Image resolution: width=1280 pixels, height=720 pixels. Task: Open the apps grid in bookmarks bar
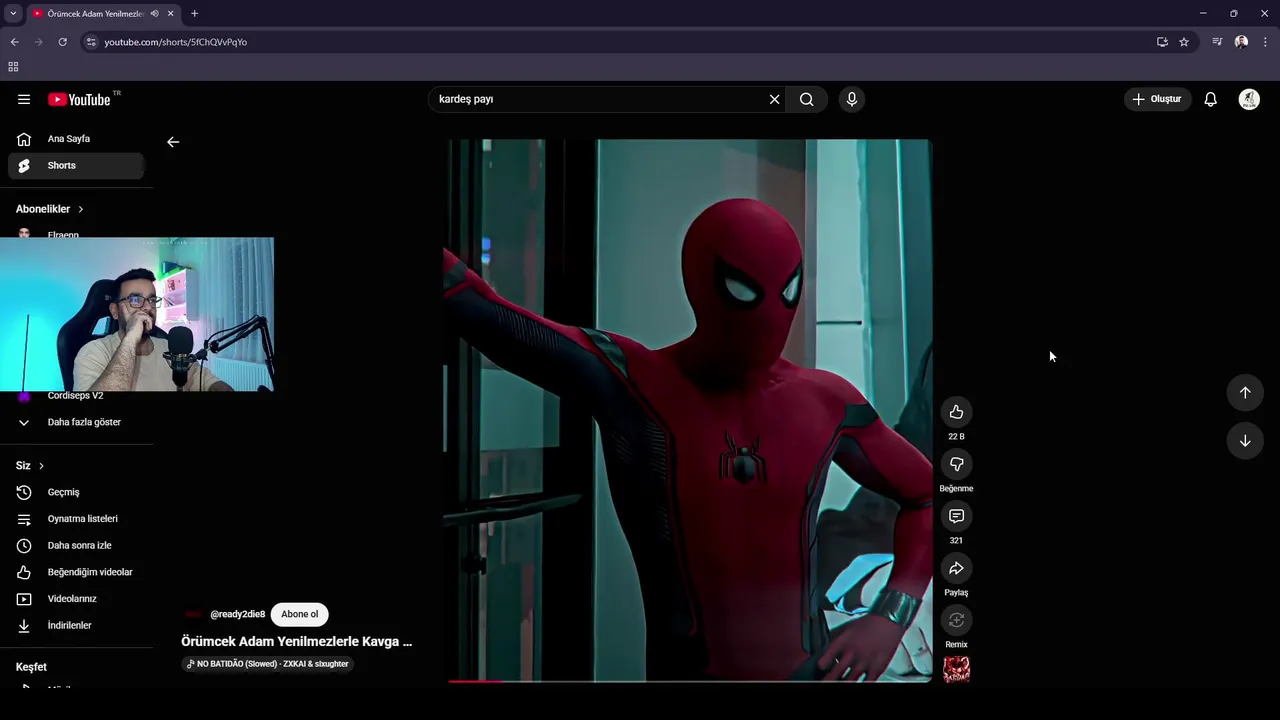[x=13, y=67]
